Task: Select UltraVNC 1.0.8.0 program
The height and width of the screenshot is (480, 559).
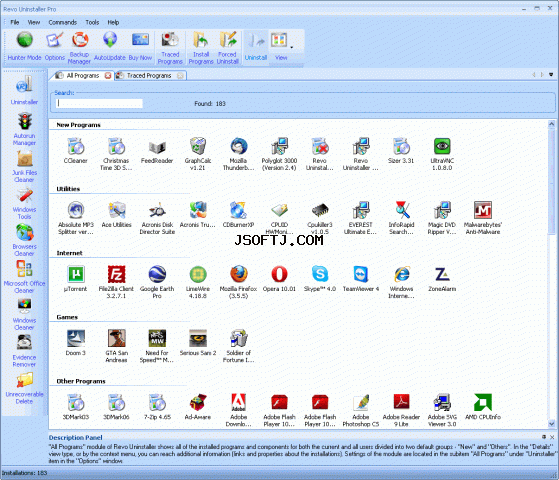Action: (x=442, y=154)
